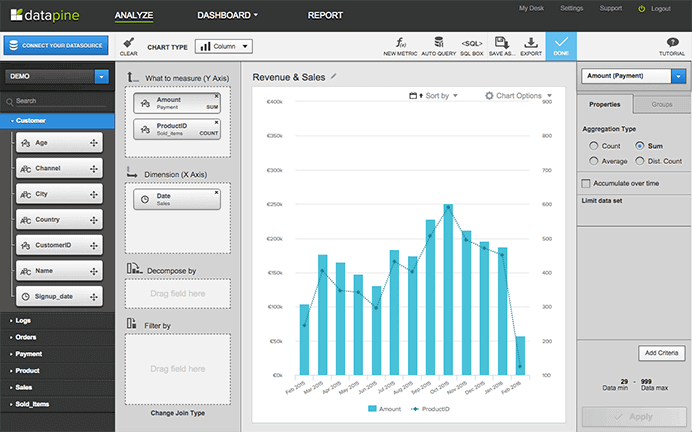This screenshot has width=692, height=432.
Task: Click the Save As disk icon
Action: click(502, 42)
